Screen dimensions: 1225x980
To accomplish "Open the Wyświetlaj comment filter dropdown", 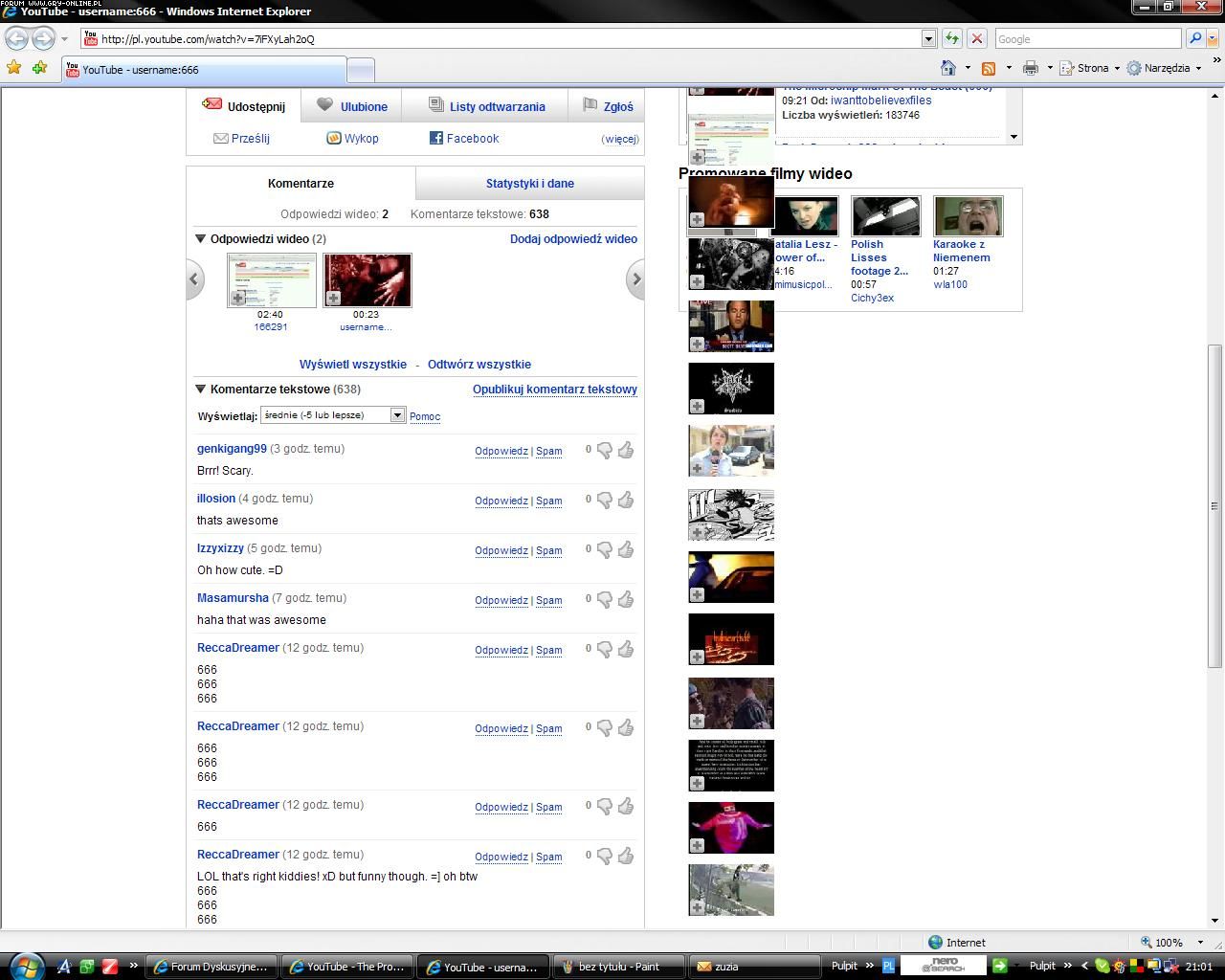I will 333,414.
